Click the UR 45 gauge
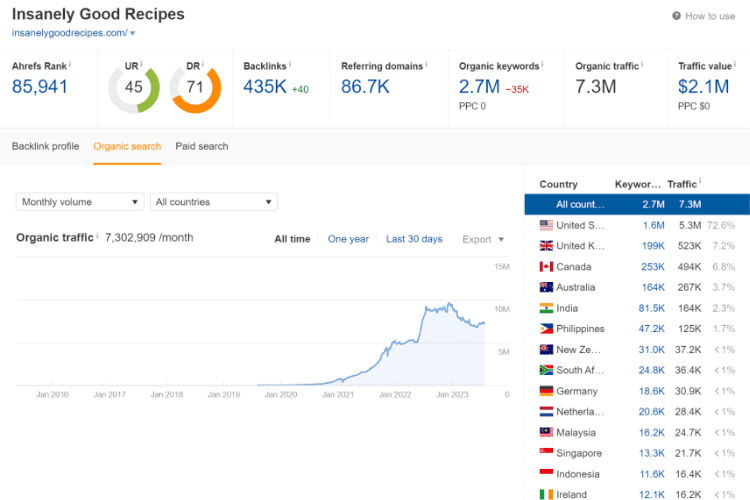The width and height of the screenshot is (750, 500). (134, 89)
